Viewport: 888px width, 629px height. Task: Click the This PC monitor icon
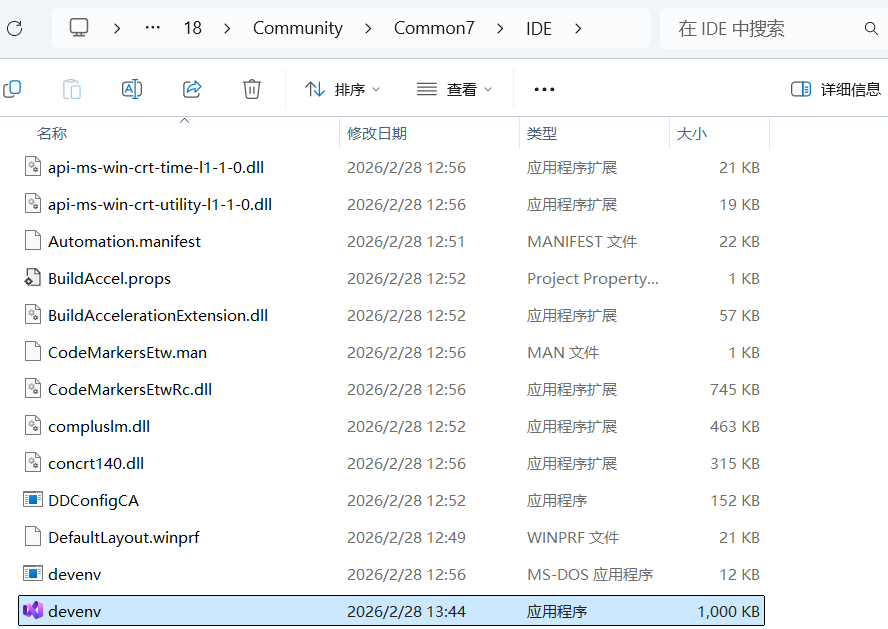click(79, 27)
